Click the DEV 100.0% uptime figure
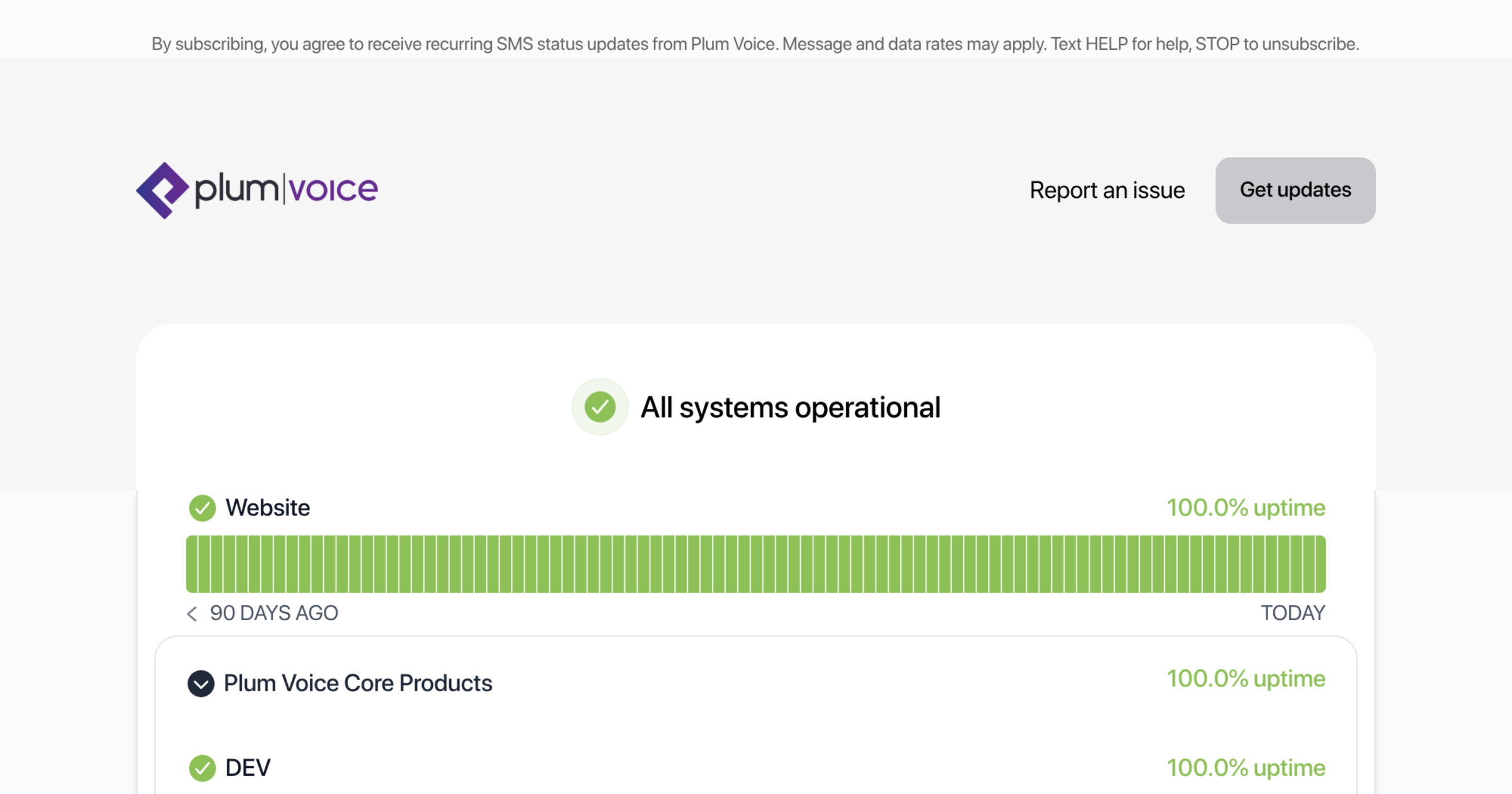The height and width of the screenshot is (794, 1512). 1246,768
